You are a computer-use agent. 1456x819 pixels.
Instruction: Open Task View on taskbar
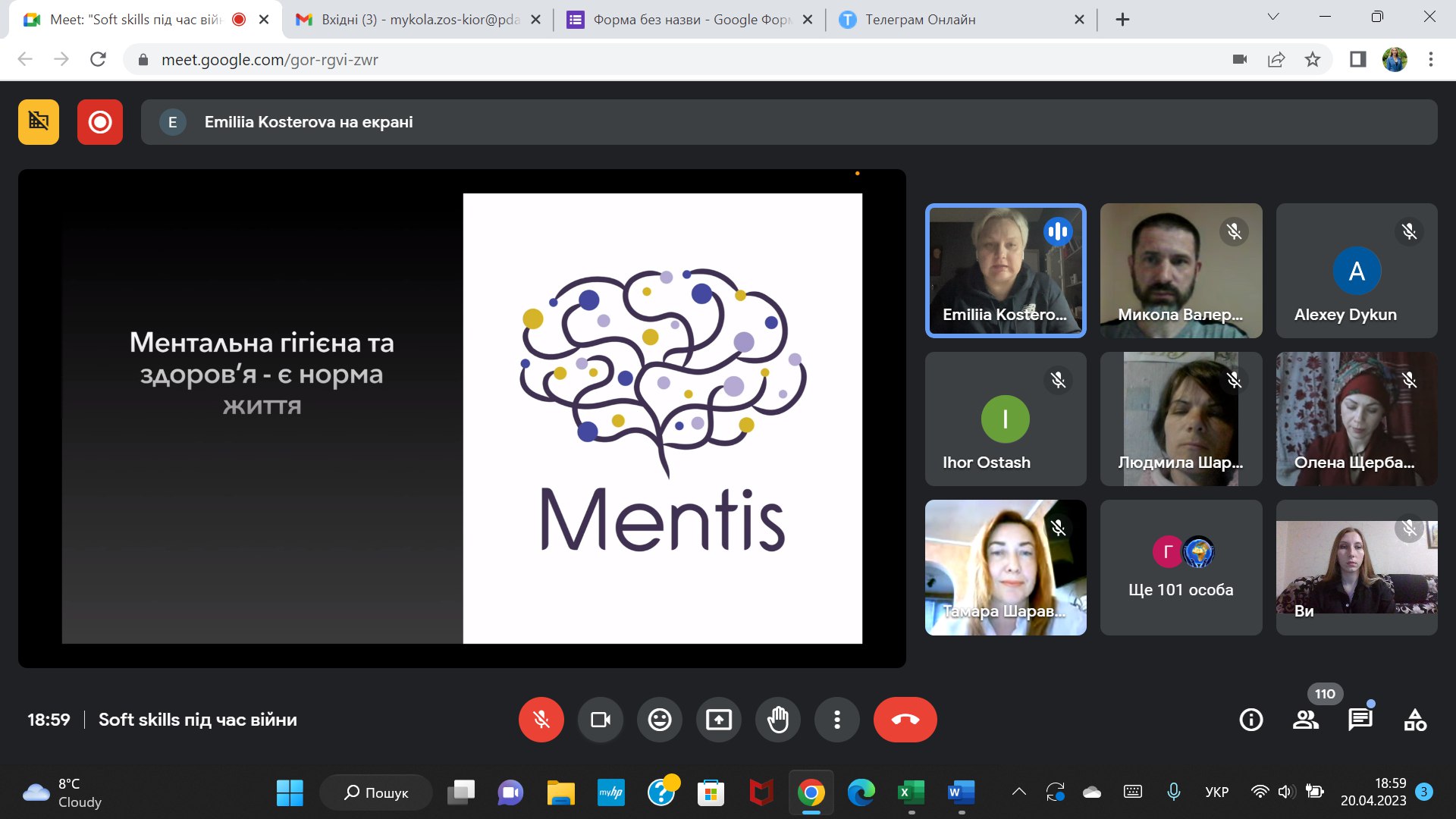click(461, 792)
